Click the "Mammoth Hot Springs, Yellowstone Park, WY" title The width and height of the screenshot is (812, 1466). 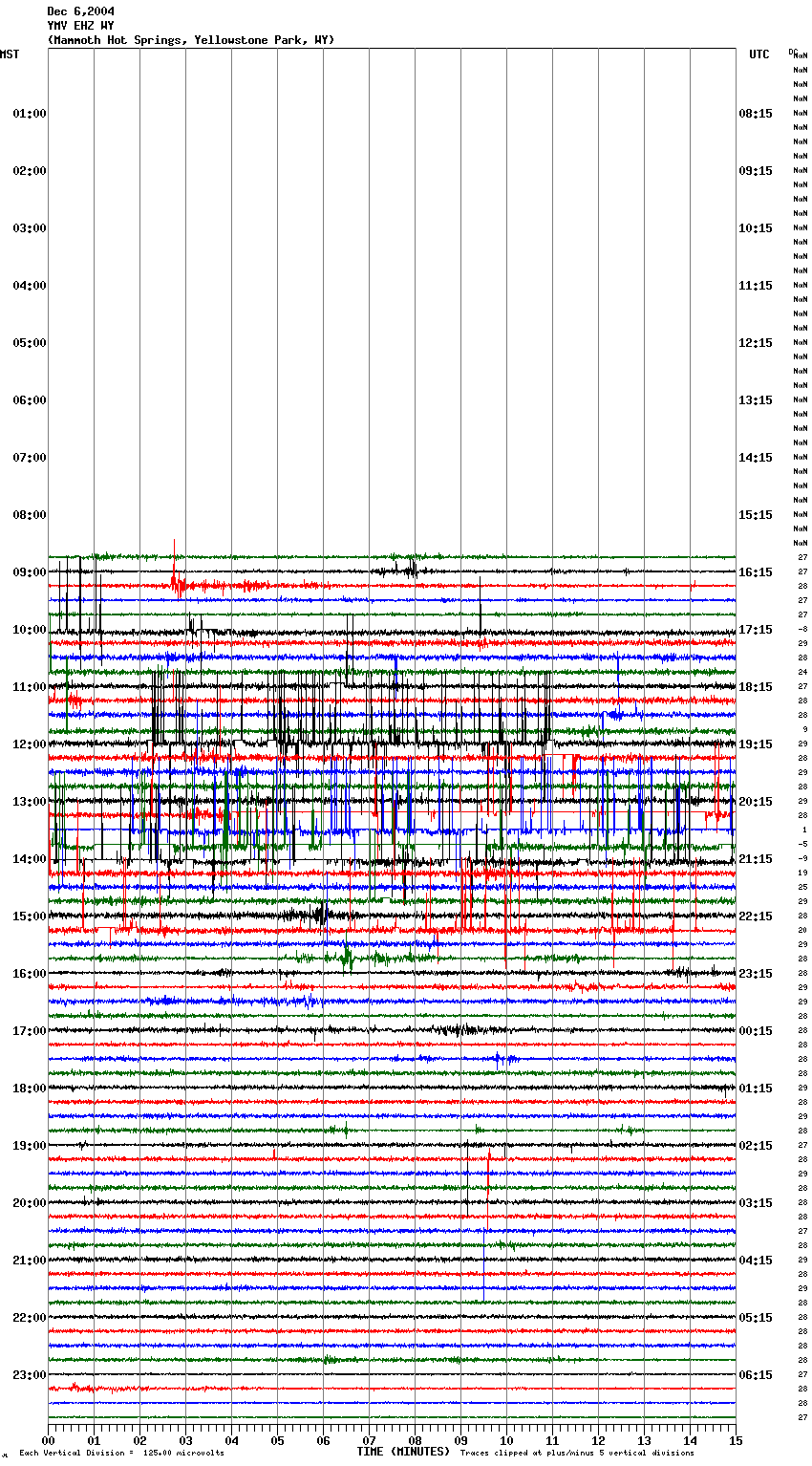[191, 40]
